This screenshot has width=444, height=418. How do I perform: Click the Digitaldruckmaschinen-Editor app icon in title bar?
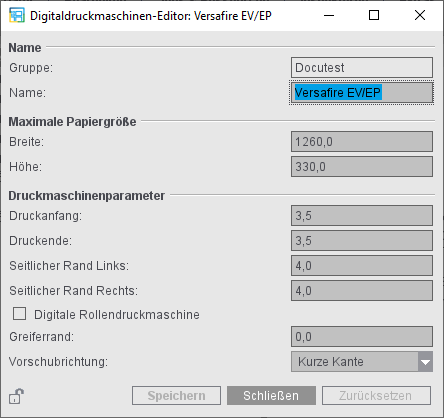click(x=17, y=15)
